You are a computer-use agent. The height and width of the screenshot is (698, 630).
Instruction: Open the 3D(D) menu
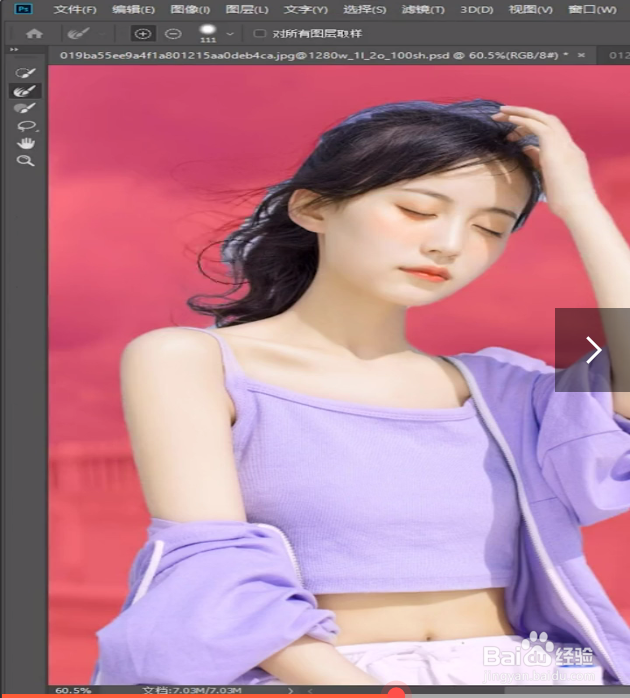476,9
